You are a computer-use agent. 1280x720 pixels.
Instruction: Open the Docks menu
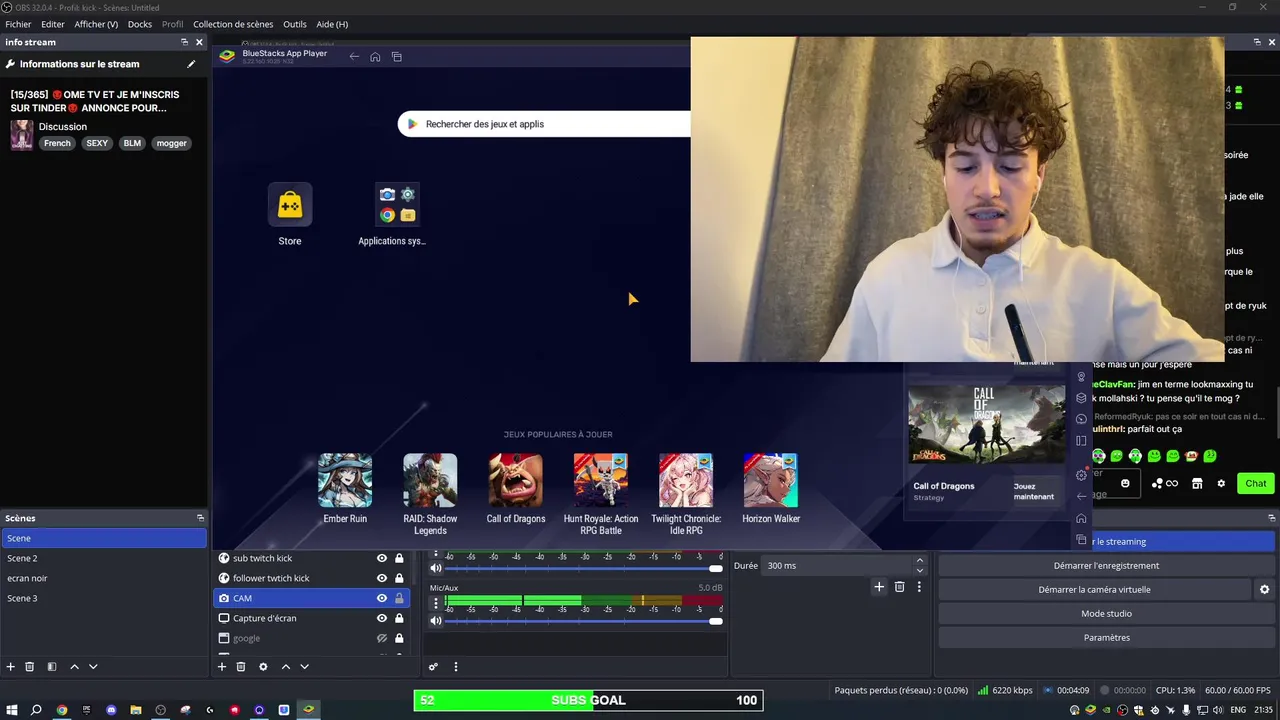pos(140,24)
